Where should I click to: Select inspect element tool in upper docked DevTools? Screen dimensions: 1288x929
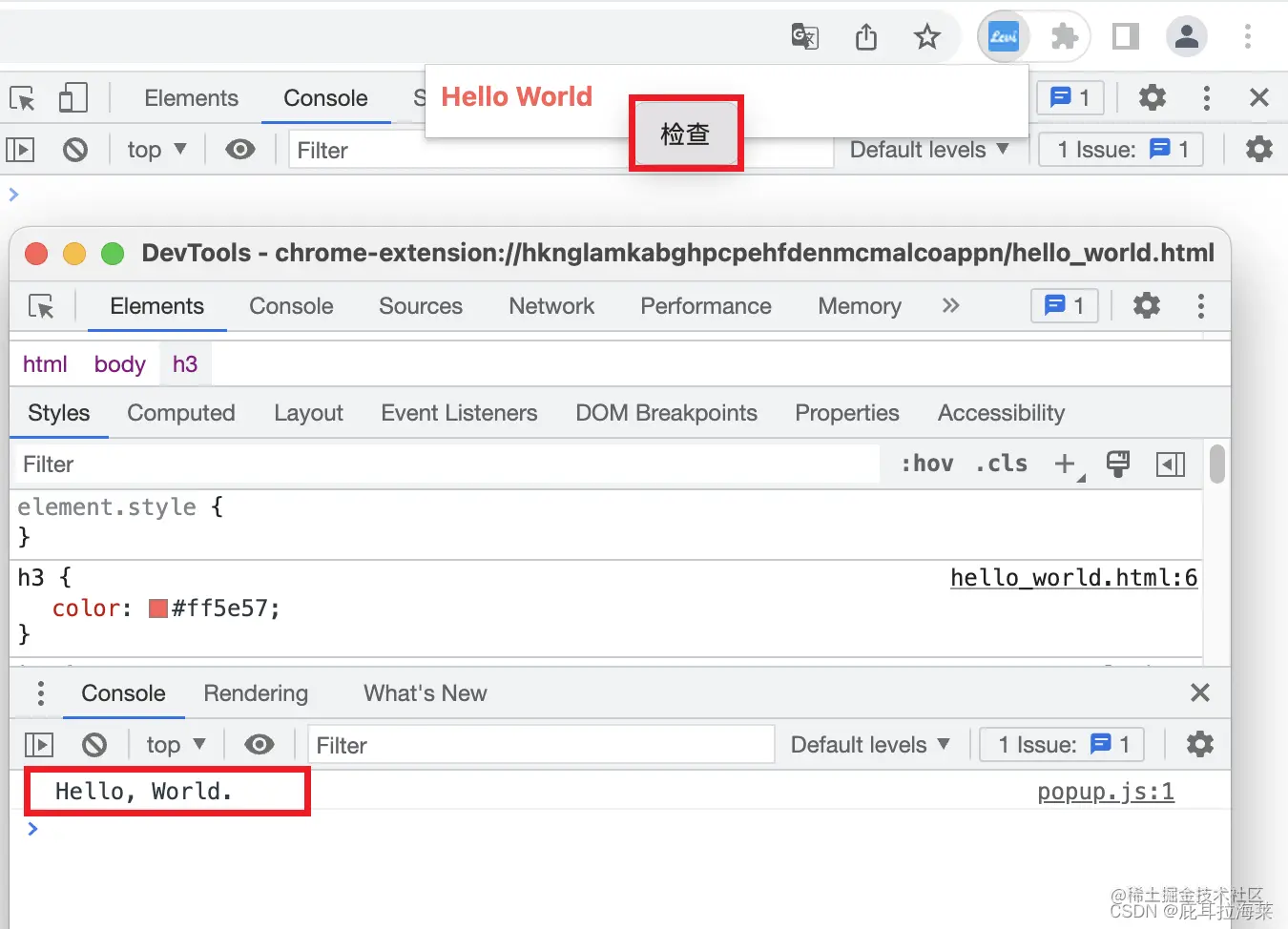(22, 98)
